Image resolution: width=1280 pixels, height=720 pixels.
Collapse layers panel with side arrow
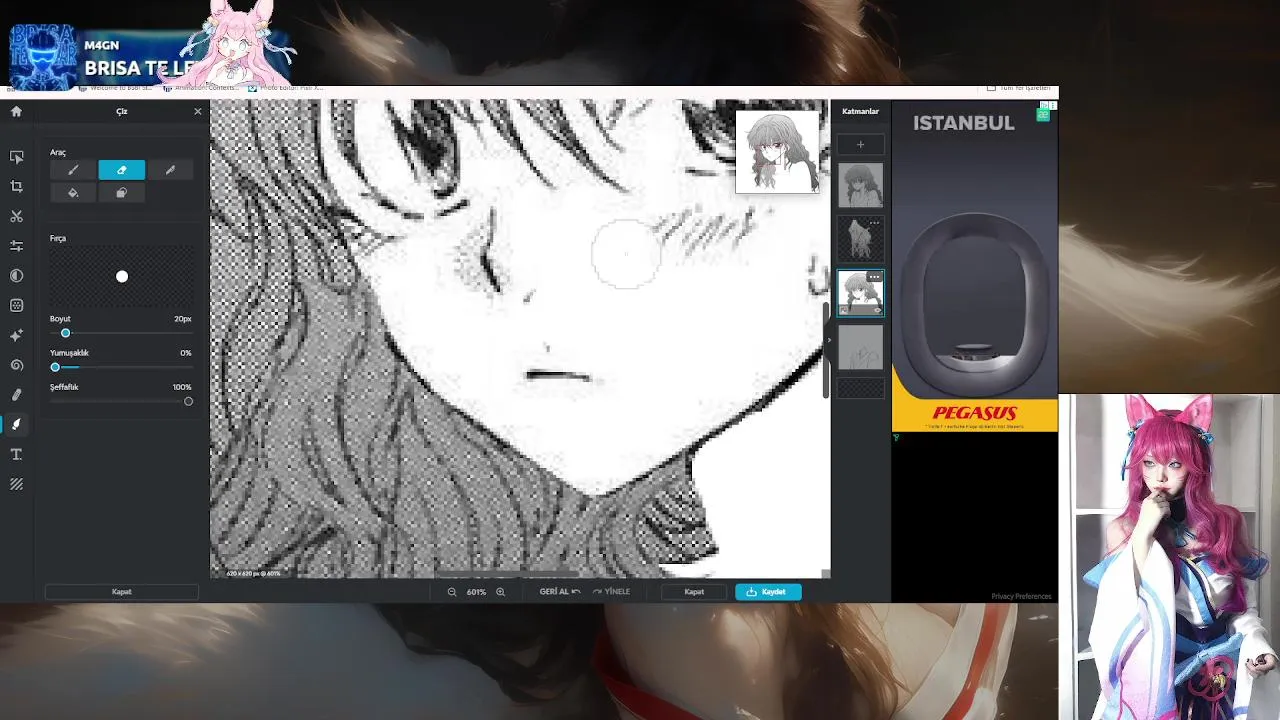click(x=829, y=340)
